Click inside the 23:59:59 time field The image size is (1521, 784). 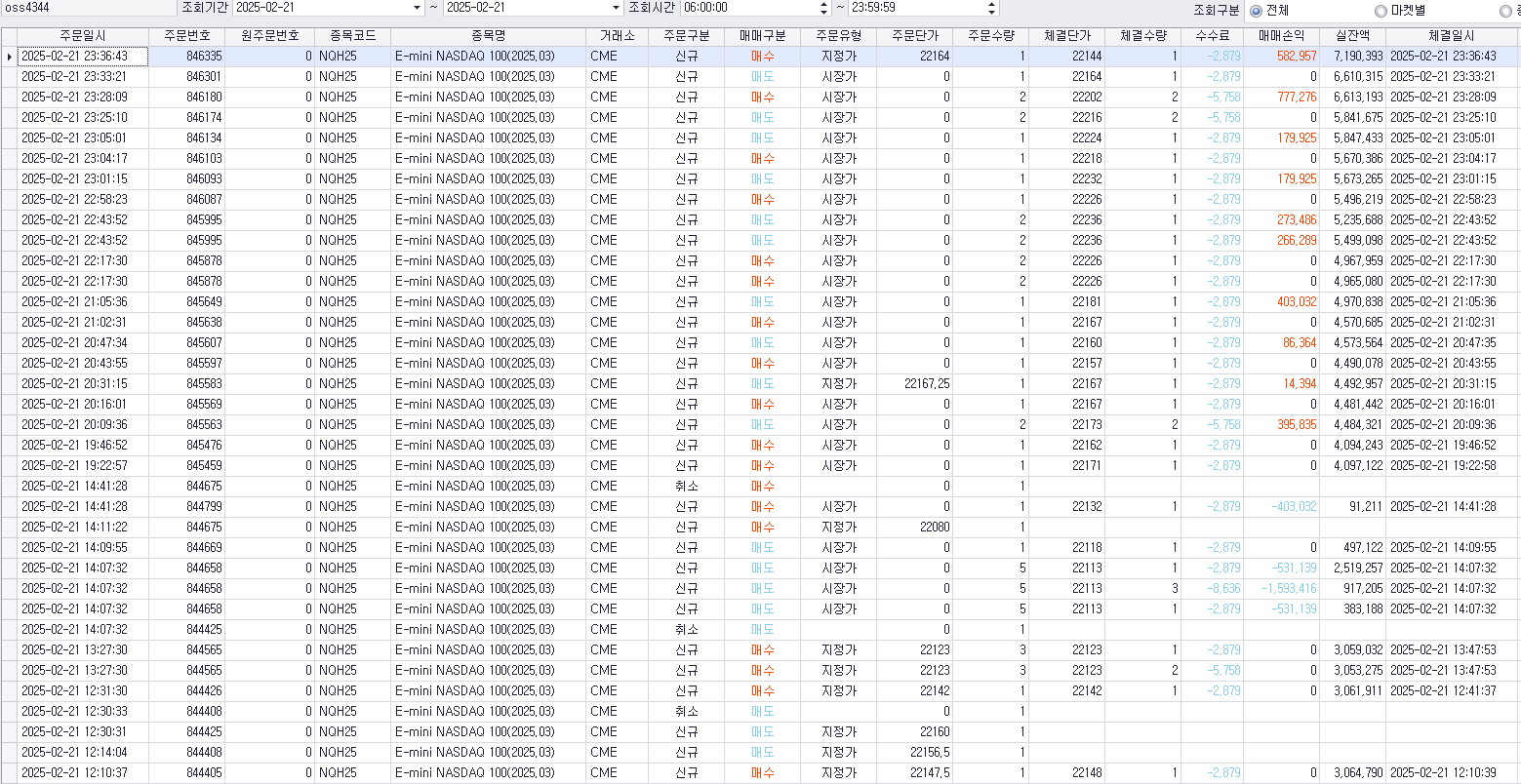[x=917, y=8]
